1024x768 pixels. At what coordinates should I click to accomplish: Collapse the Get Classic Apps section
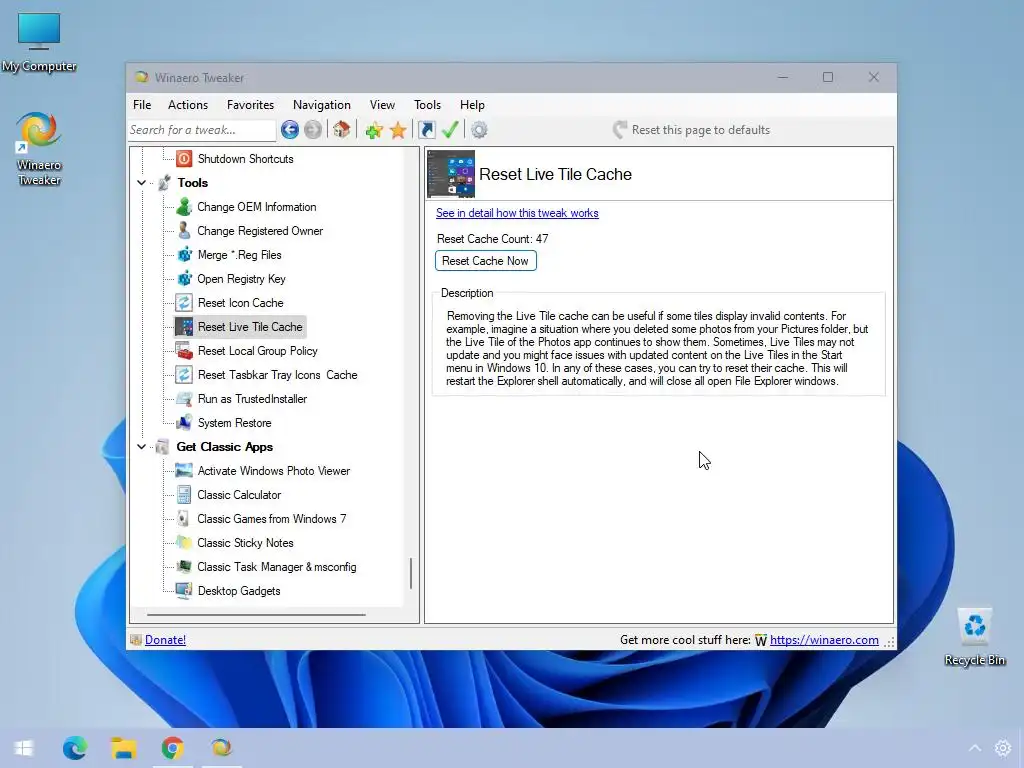pyautogui.click(x=142, y=447)
